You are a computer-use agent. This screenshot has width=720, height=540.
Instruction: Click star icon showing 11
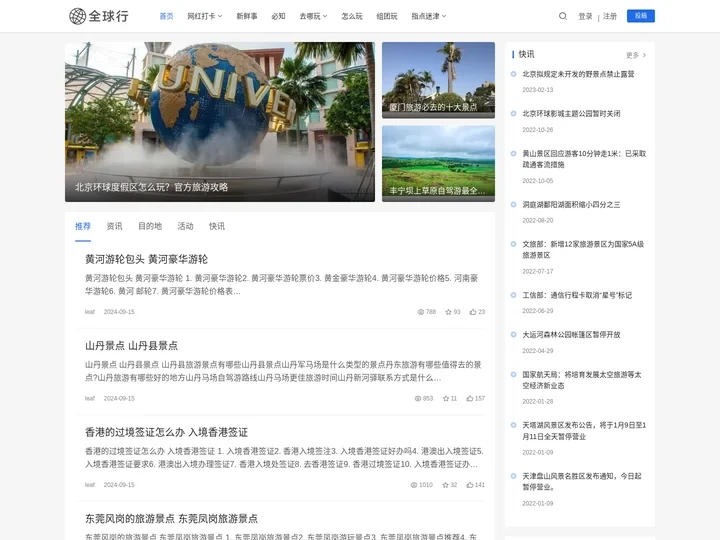445,399
